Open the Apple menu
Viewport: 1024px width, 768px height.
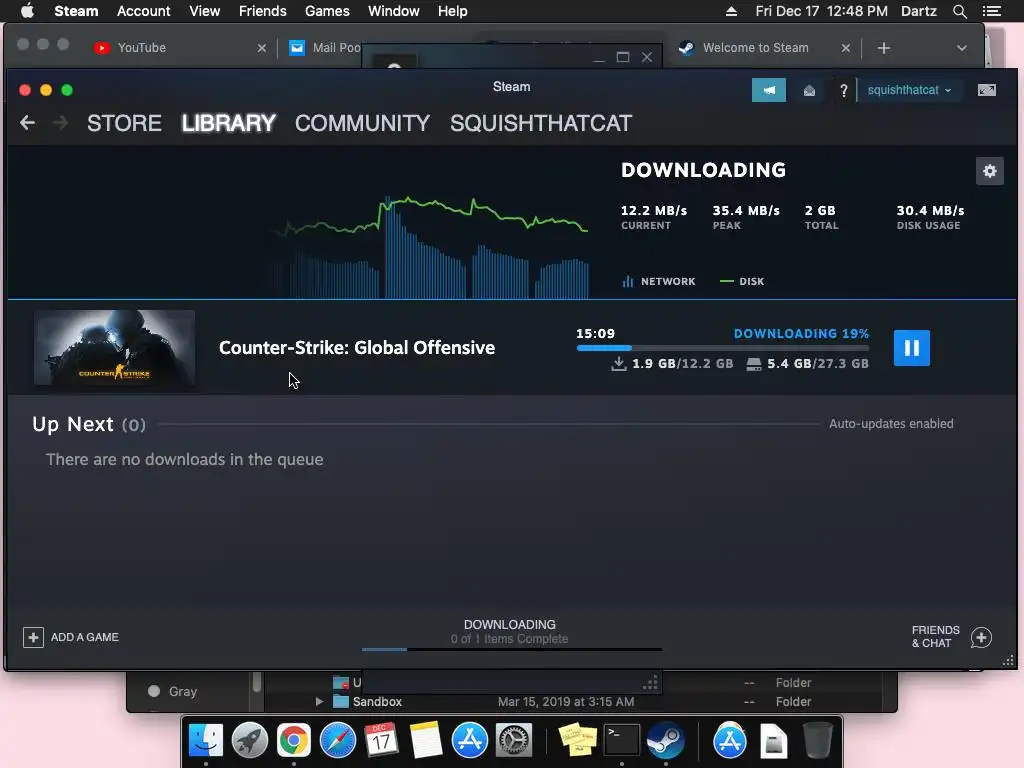27,11
